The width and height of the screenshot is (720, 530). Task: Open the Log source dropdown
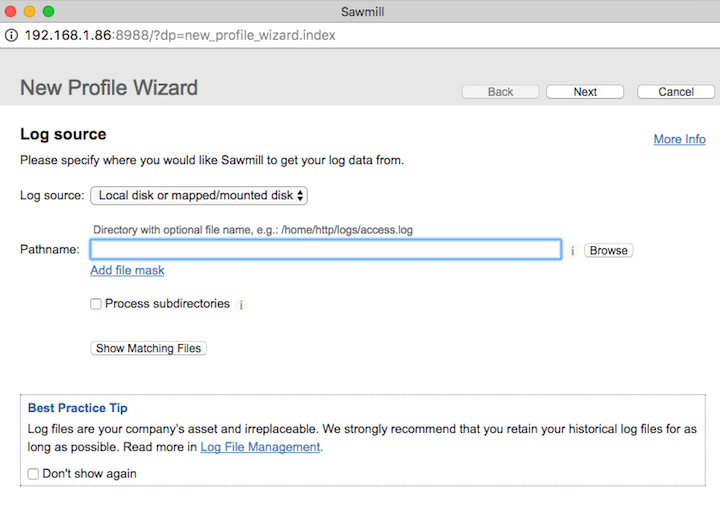click(199, 195)
